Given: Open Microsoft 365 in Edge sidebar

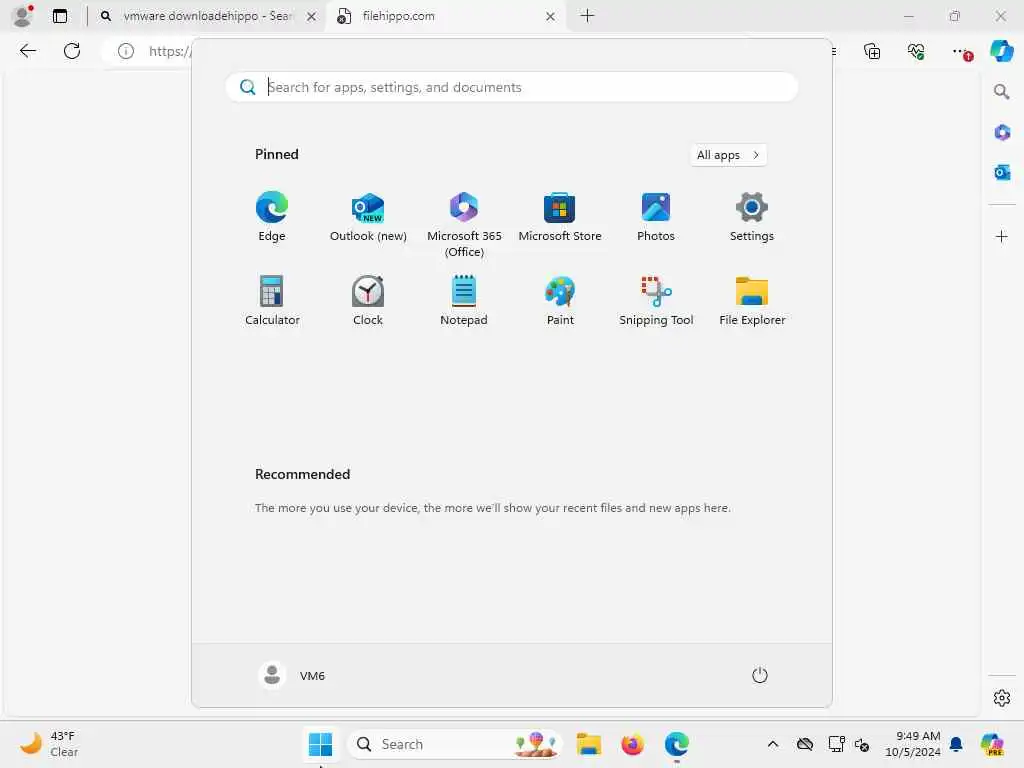Looking at the screenshot, I should (x=1002, y=133).
